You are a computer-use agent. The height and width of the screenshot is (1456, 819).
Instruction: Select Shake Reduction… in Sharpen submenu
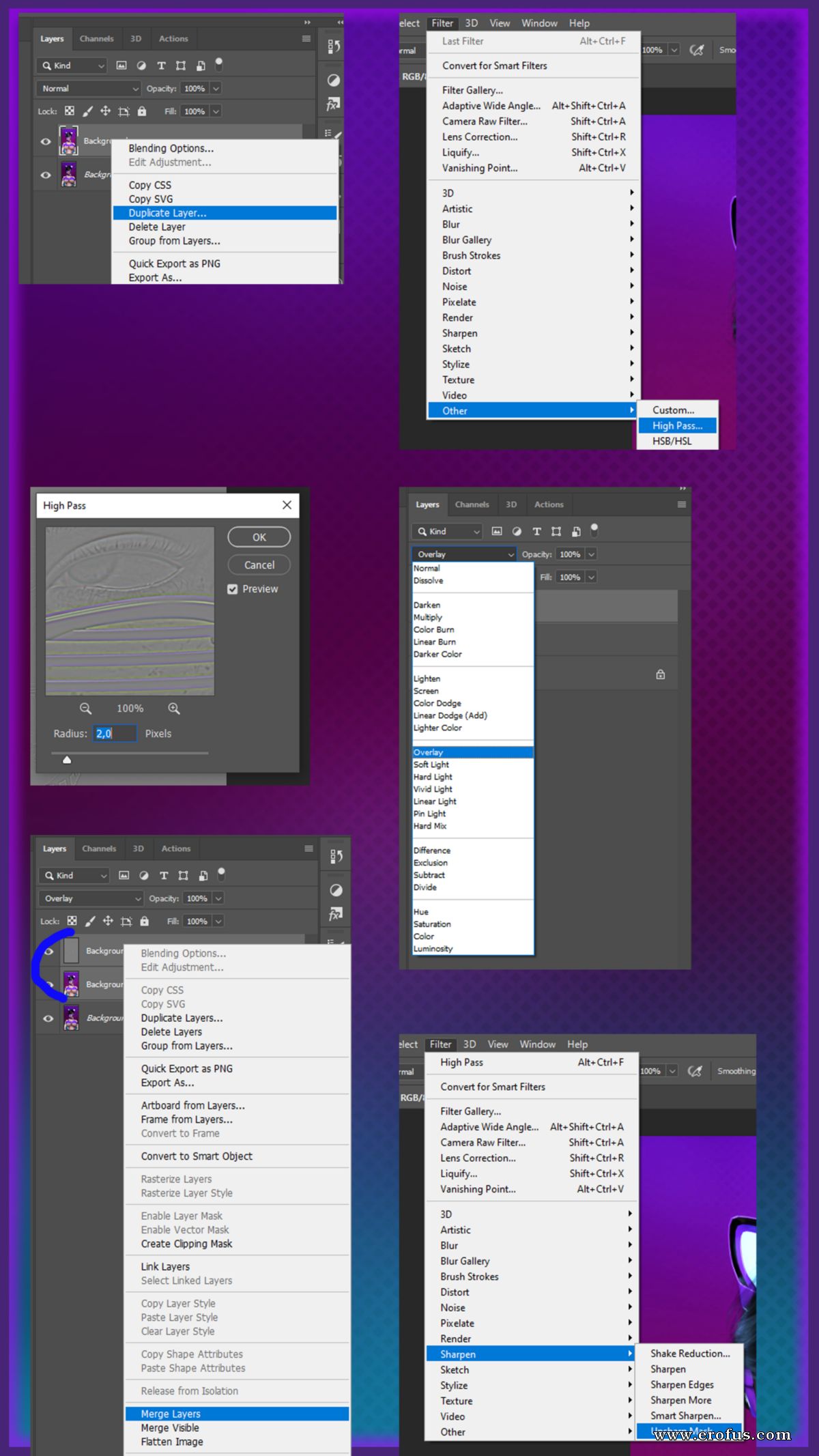[690, 1353]
